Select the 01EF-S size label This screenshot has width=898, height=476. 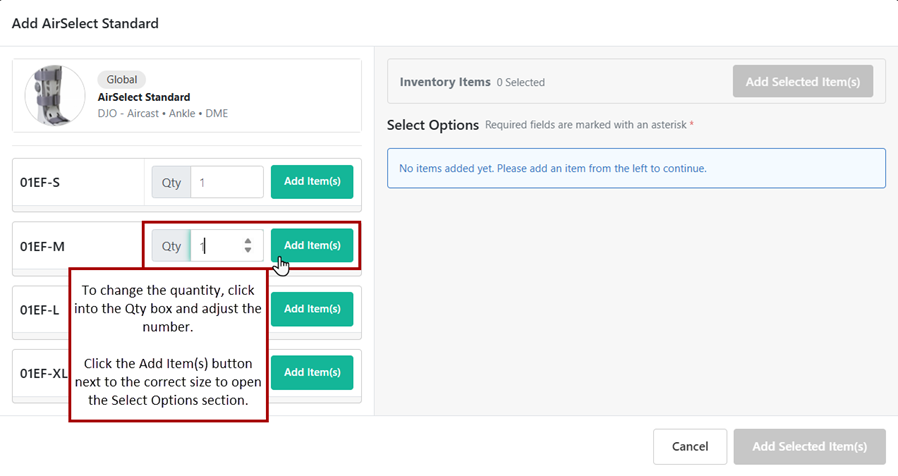(x=40, y=183)
